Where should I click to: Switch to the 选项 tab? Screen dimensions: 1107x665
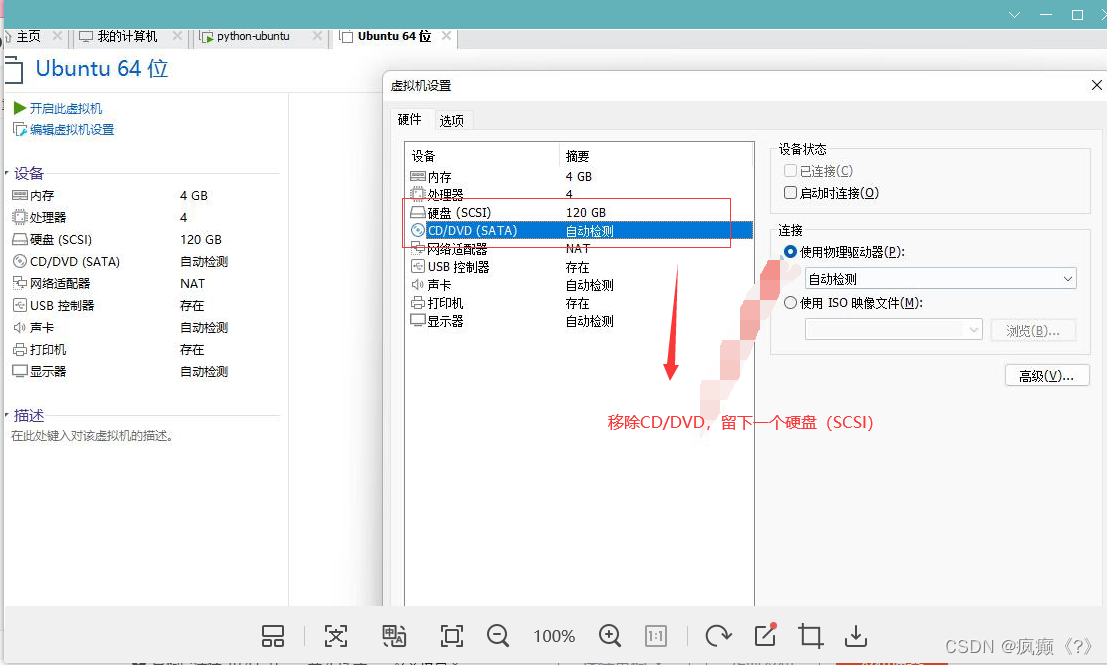pos(452,121)
